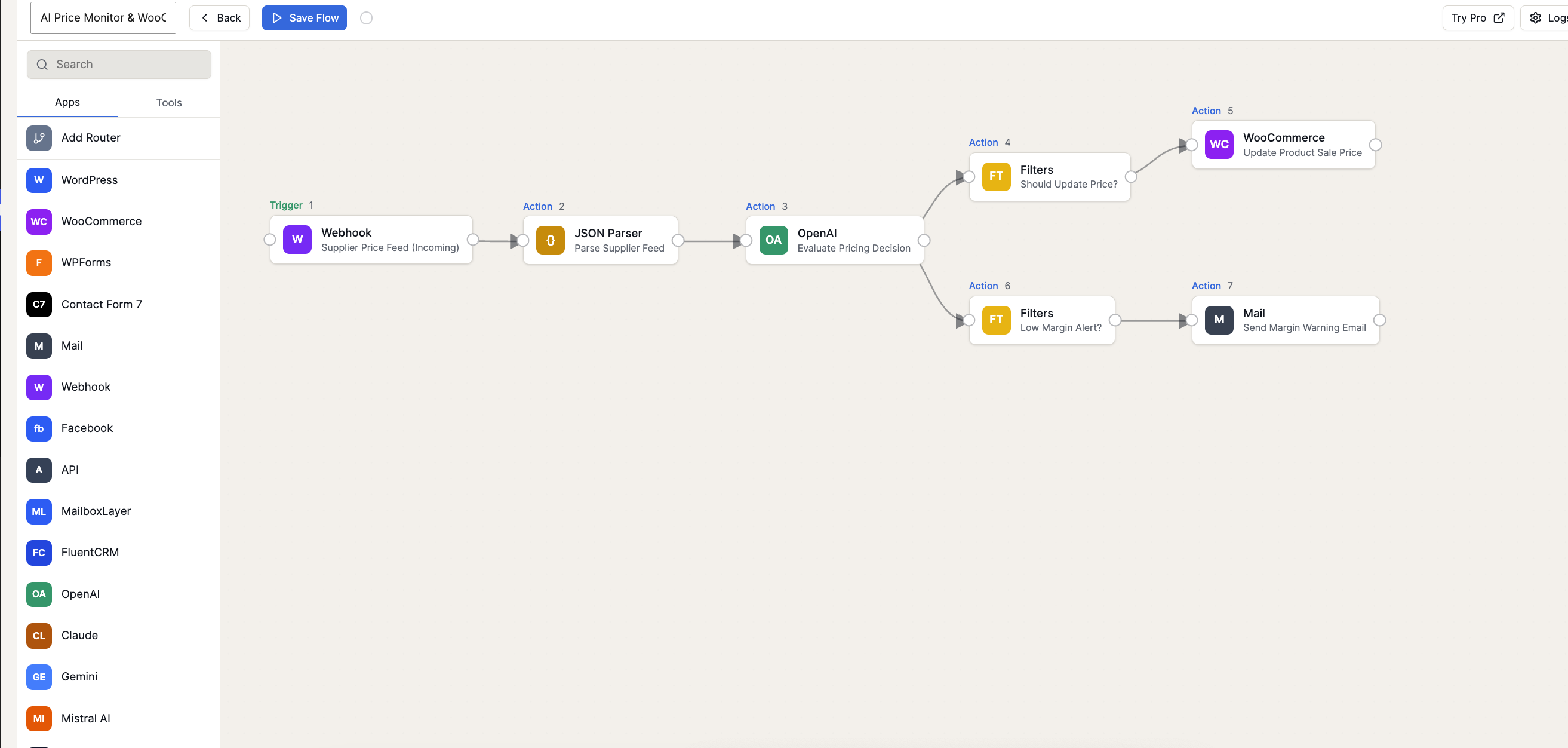
Task: Go back with the Back button
Action: pos(220,19)
